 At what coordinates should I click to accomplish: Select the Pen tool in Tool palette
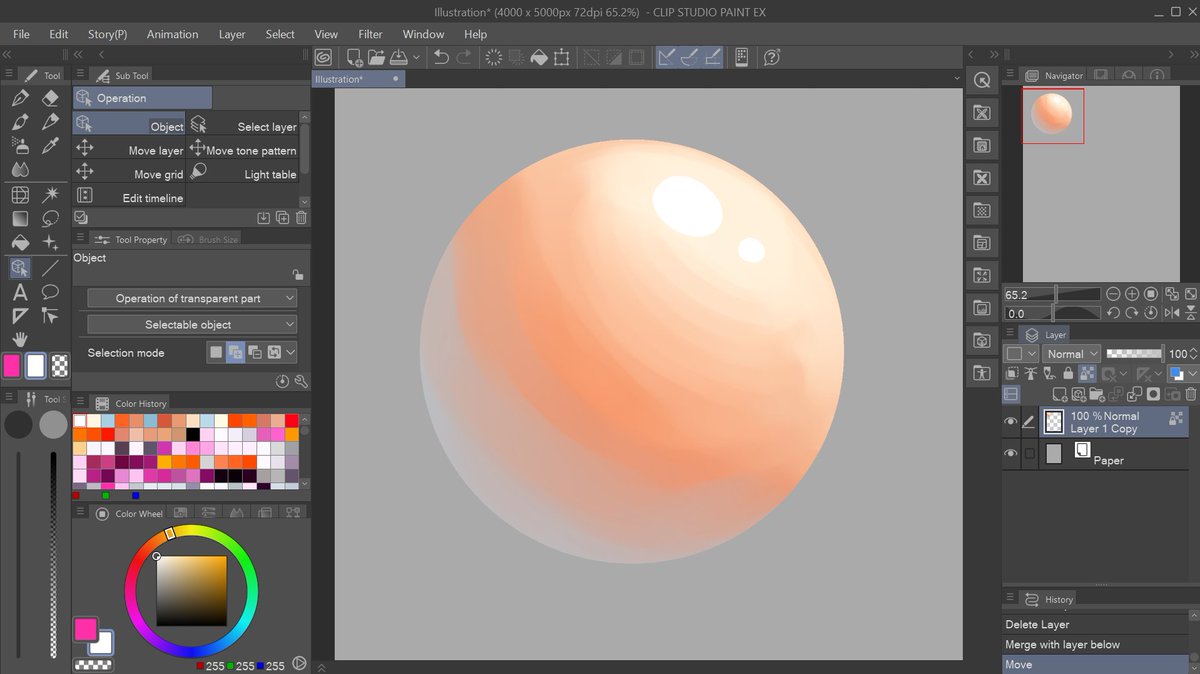coord(19,98)
